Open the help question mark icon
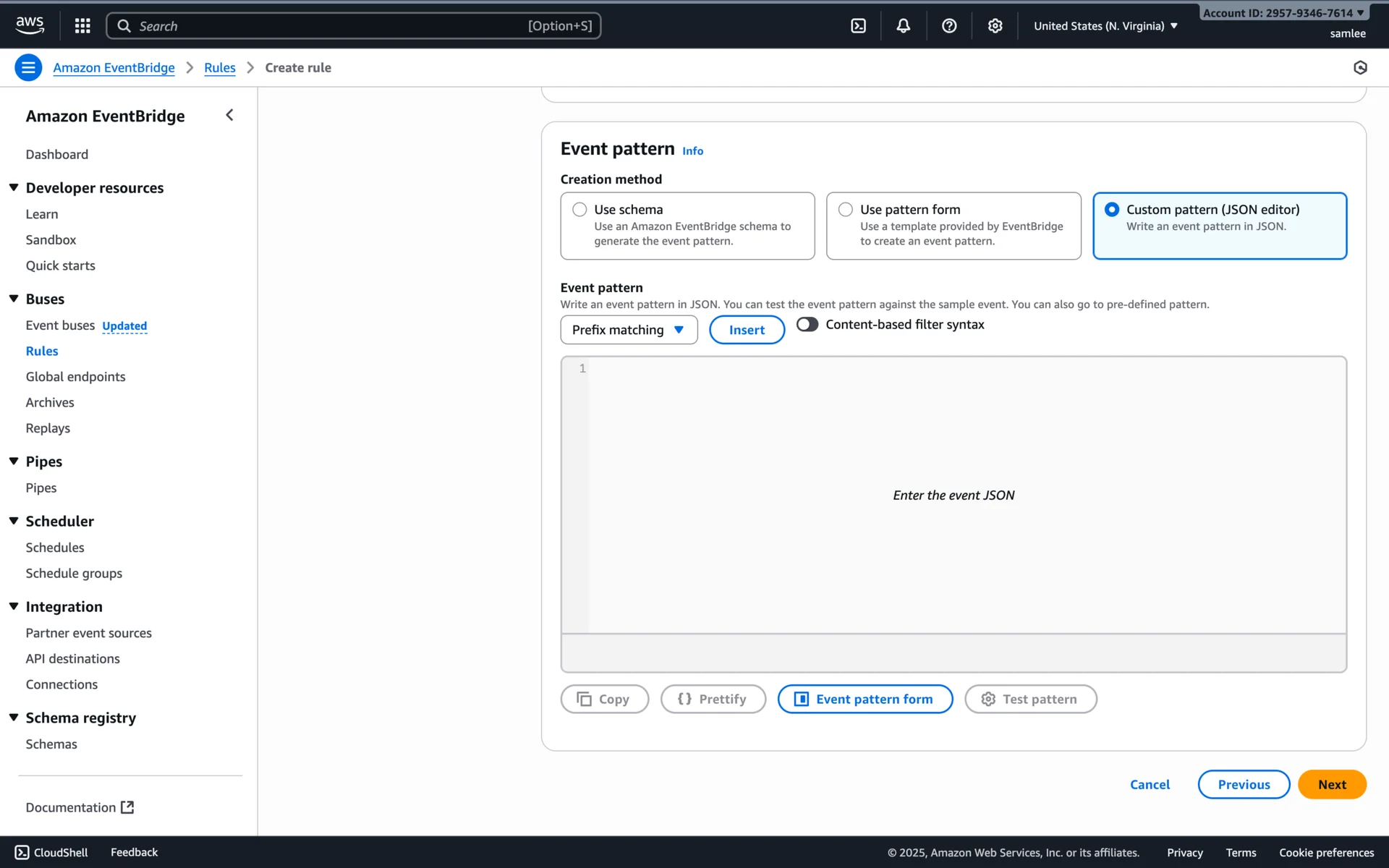1389x868 pixels. [x=949, y=26]
